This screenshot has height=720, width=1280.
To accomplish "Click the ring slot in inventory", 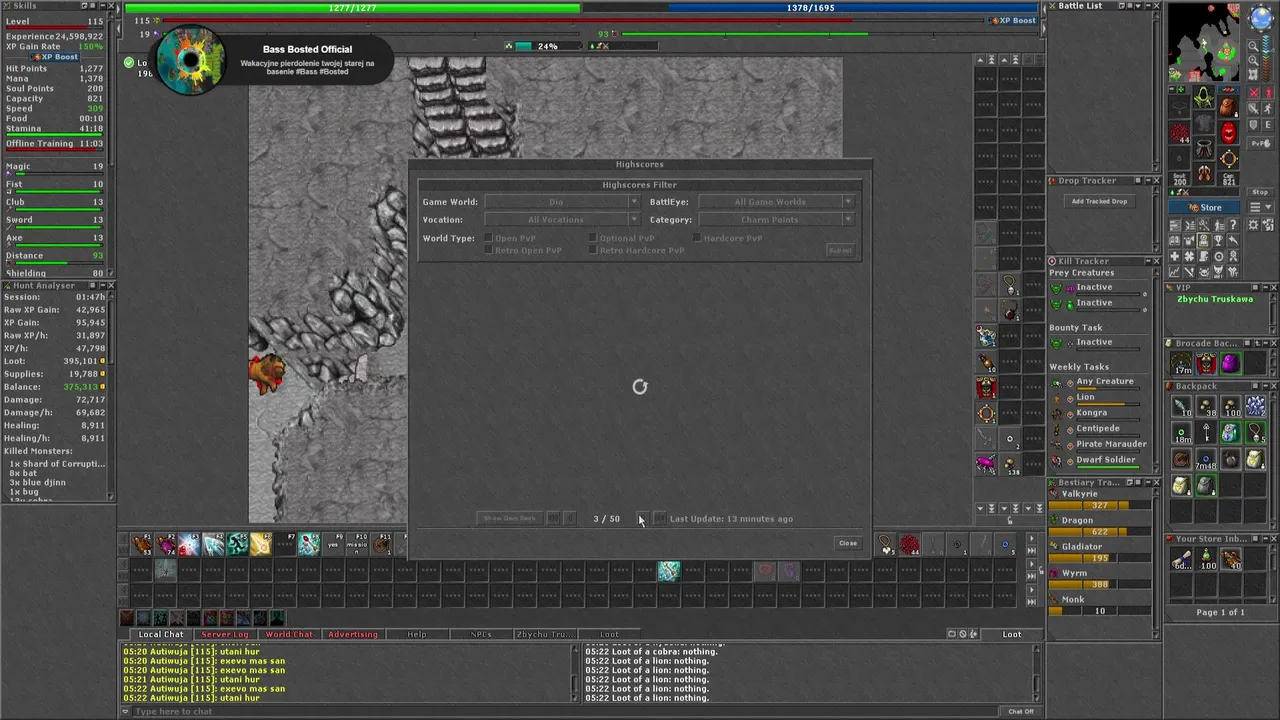I will click(1179, 157).
